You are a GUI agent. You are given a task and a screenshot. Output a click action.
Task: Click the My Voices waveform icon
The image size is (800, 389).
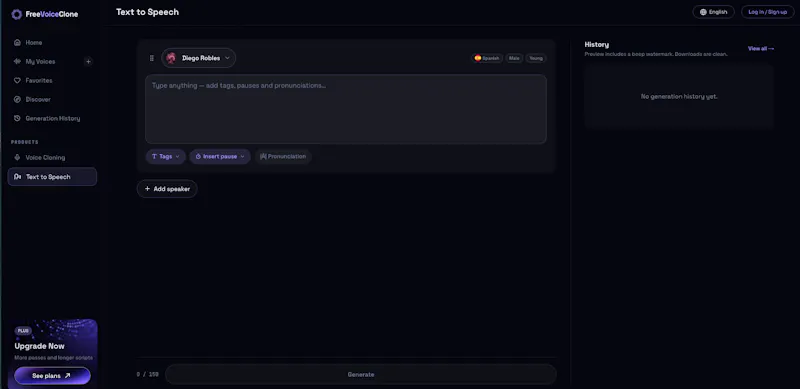click(17, 61)
